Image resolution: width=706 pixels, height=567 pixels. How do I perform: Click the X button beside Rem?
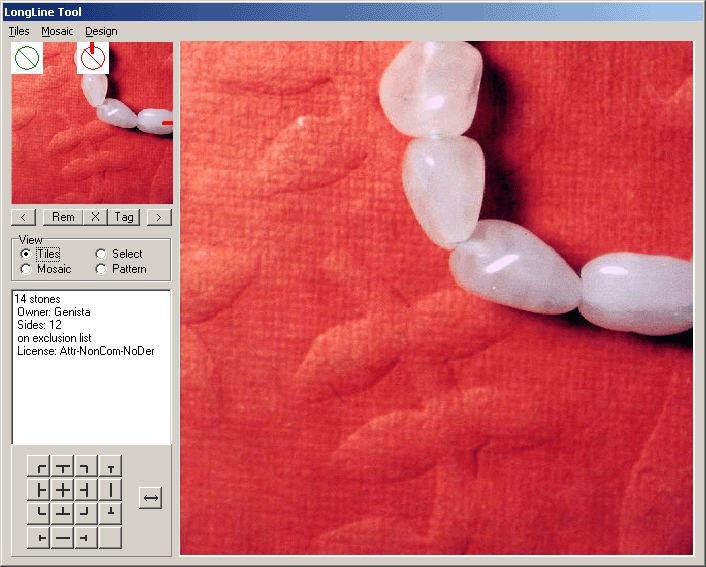pyautogui.click(x=95, y=217)
